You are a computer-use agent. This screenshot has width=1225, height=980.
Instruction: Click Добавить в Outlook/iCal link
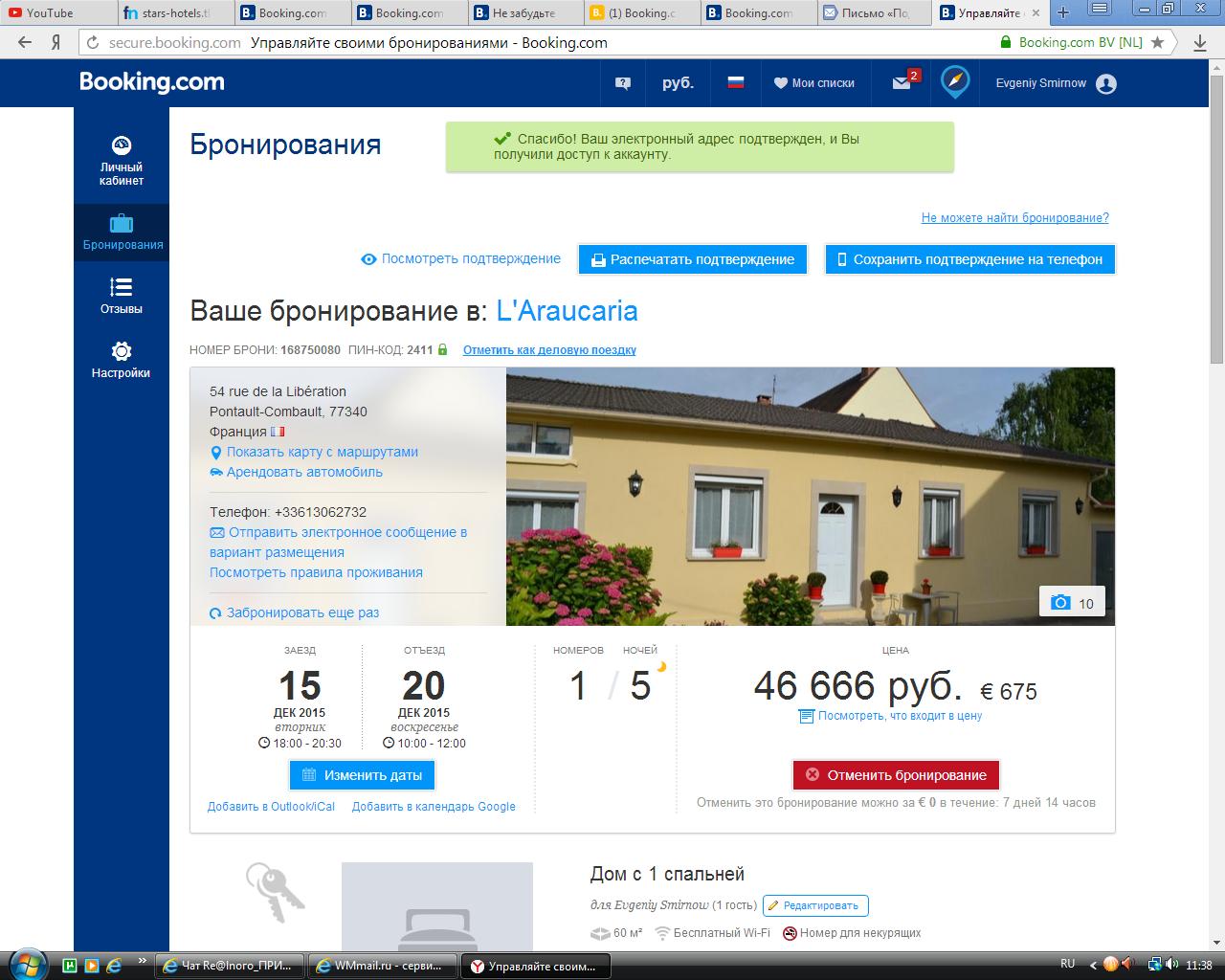click(x=272, y=807)
